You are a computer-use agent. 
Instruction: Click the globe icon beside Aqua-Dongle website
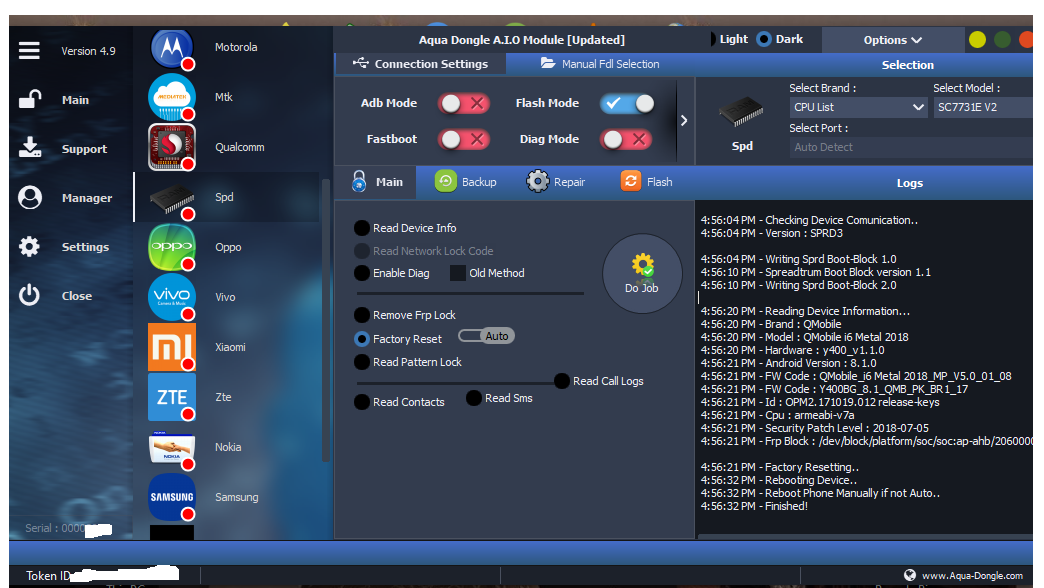tap(910, 575)
